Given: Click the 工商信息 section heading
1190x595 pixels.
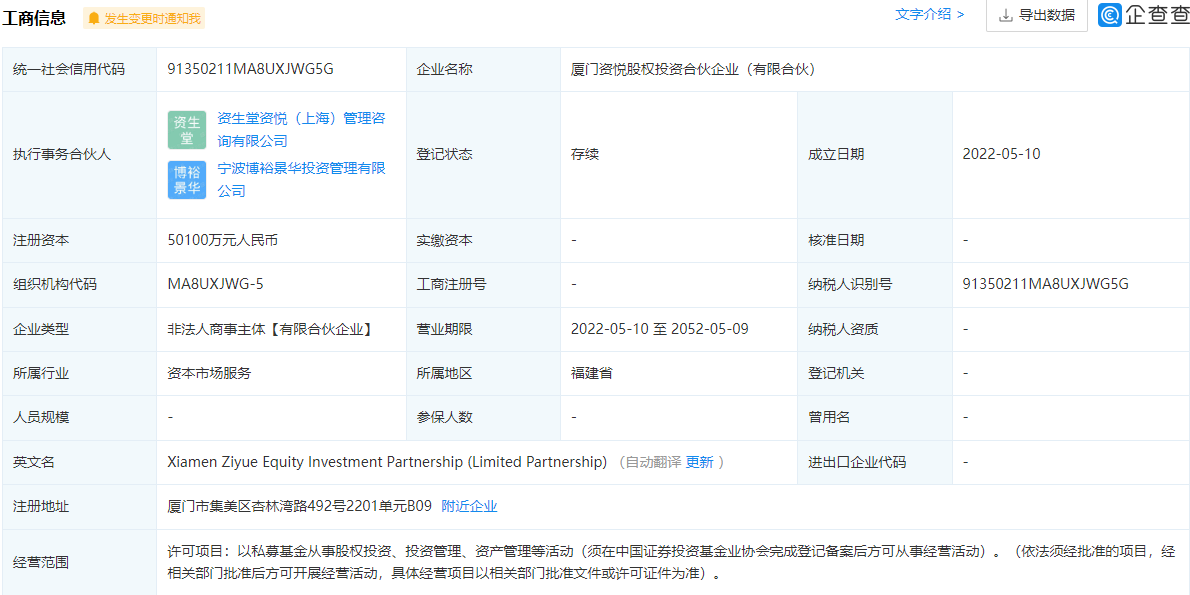Looking at the screenshot, I should [x=34, y=18].
